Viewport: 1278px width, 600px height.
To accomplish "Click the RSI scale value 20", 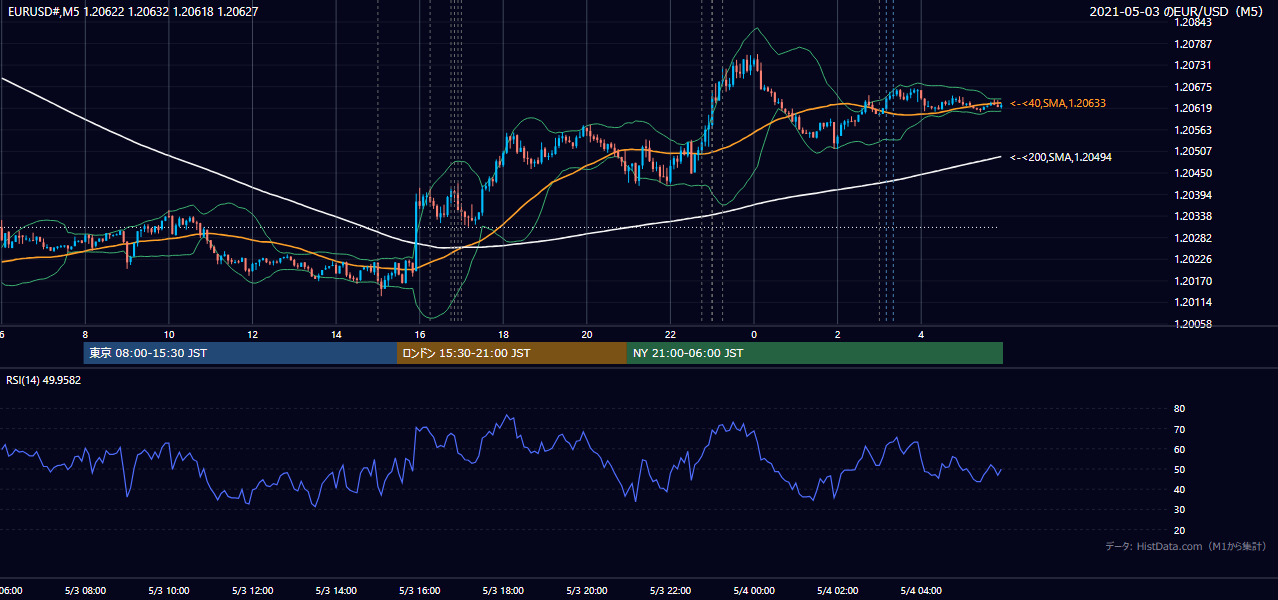I will pos(1179,530).
